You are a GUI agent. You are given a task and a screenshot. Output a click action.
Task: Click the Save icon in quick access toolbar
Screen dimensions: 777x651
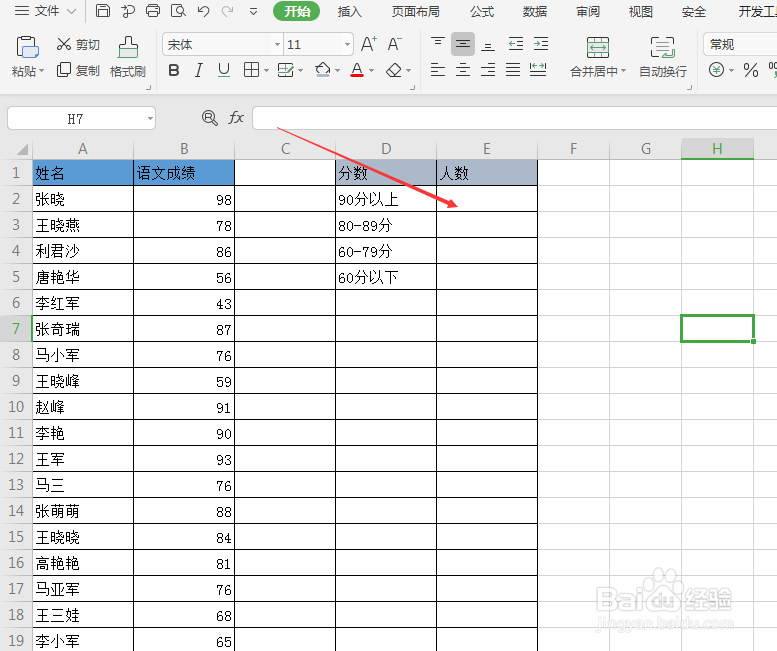click(x=103, y=10)
